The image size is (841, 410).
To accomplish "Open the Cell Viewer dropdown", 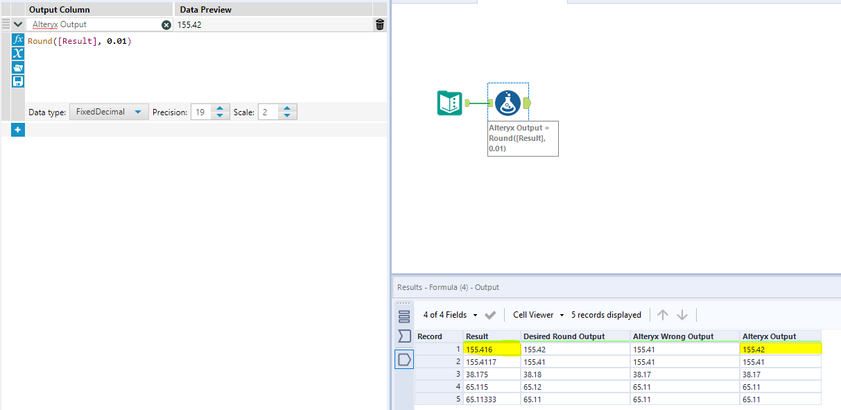I will [x=538, y=315].
